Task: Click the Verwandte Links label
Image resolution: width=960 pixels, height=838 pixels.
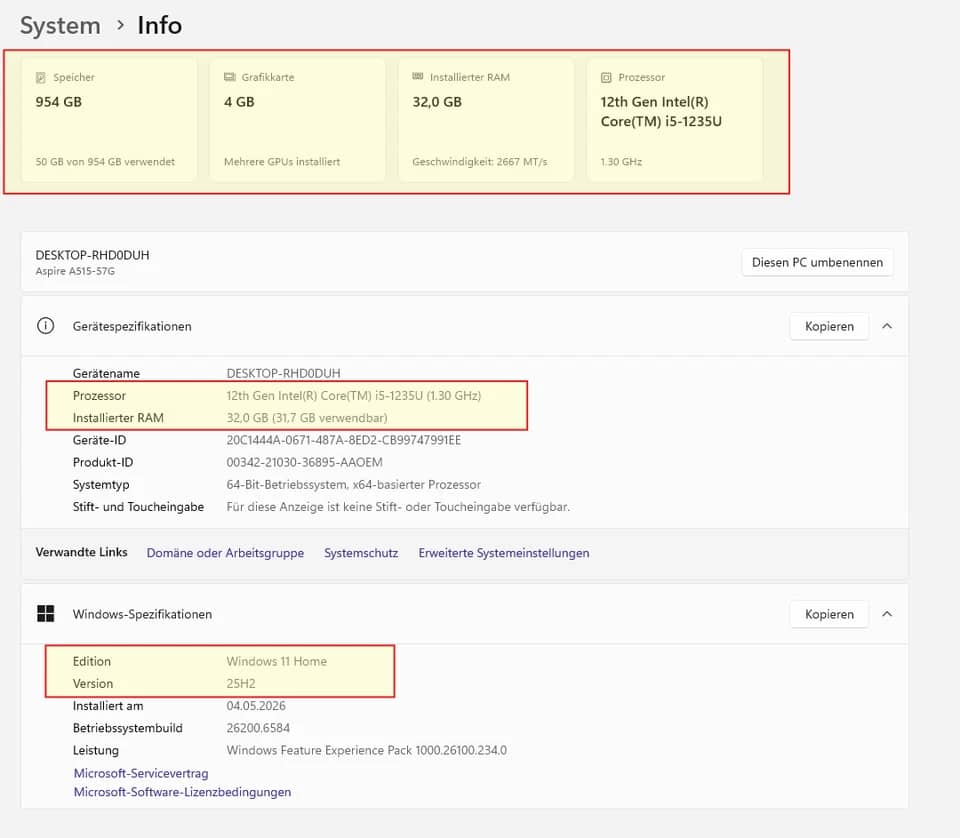Action: click(81, 552)
